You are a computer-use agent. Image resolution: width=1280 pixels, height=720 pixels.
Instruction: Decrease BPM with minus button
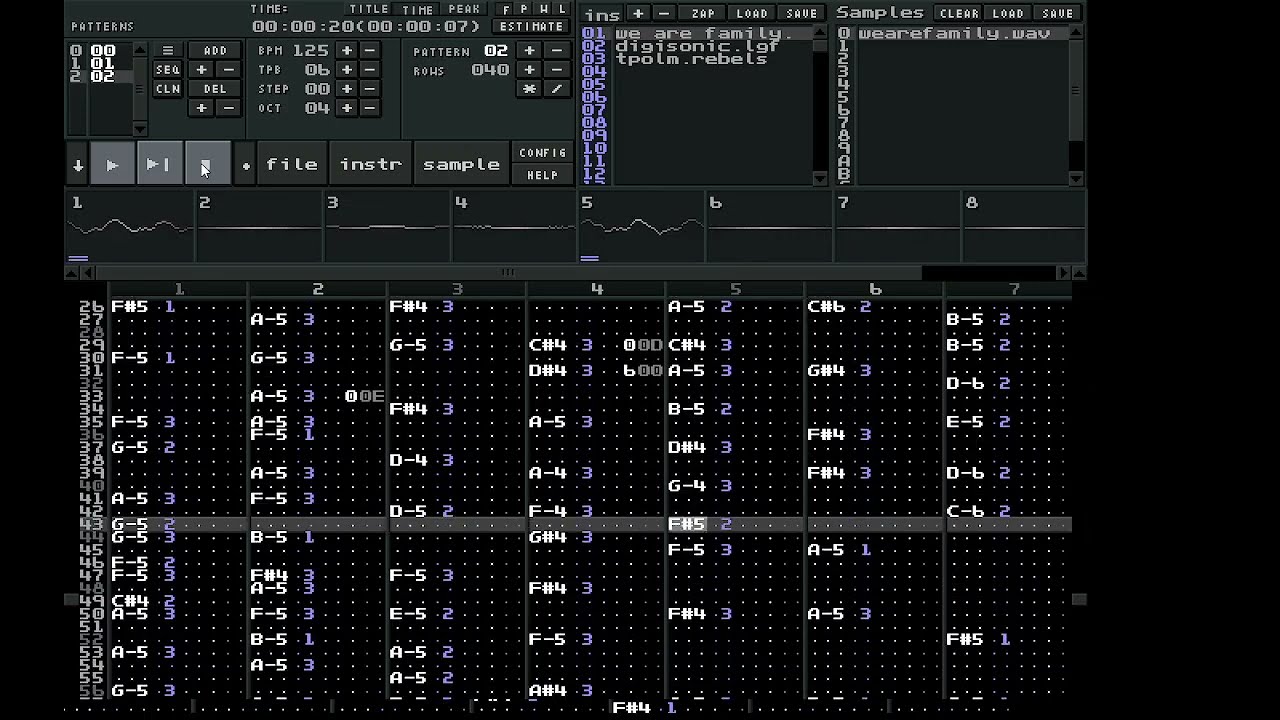click(x=370, y=51)
